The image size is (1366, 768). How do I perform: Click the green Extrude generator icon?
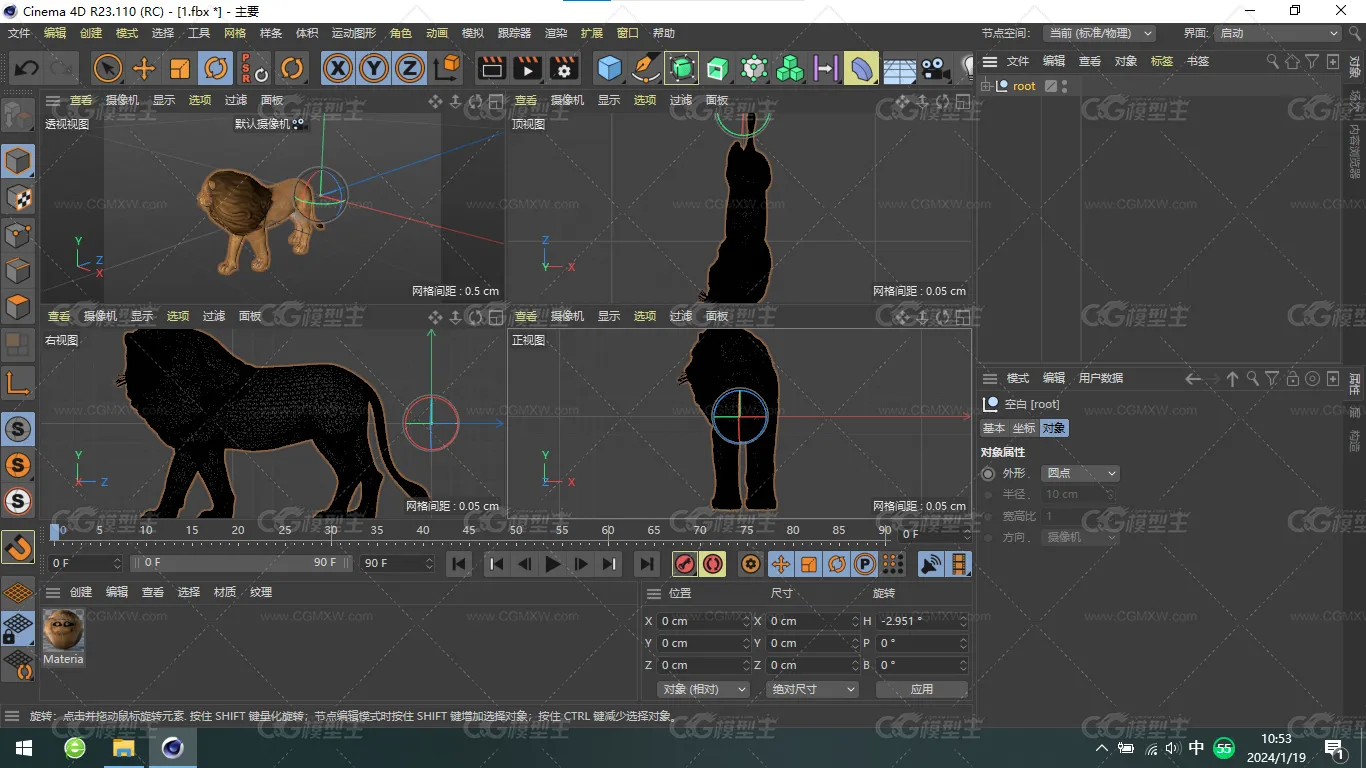coord(718,68)
